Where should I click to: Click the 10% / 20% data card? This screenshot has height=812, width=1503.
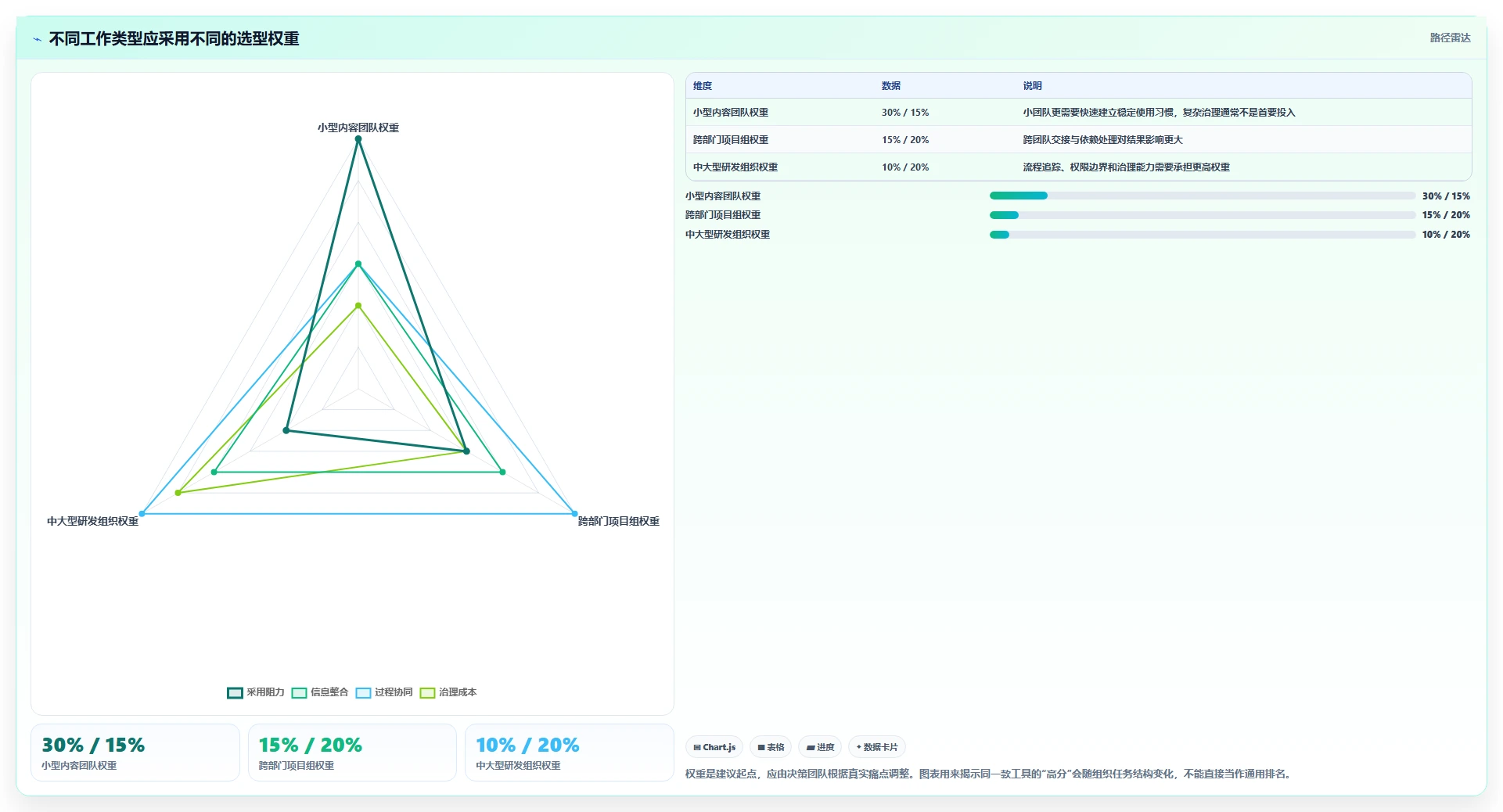[x=569, y=753]
